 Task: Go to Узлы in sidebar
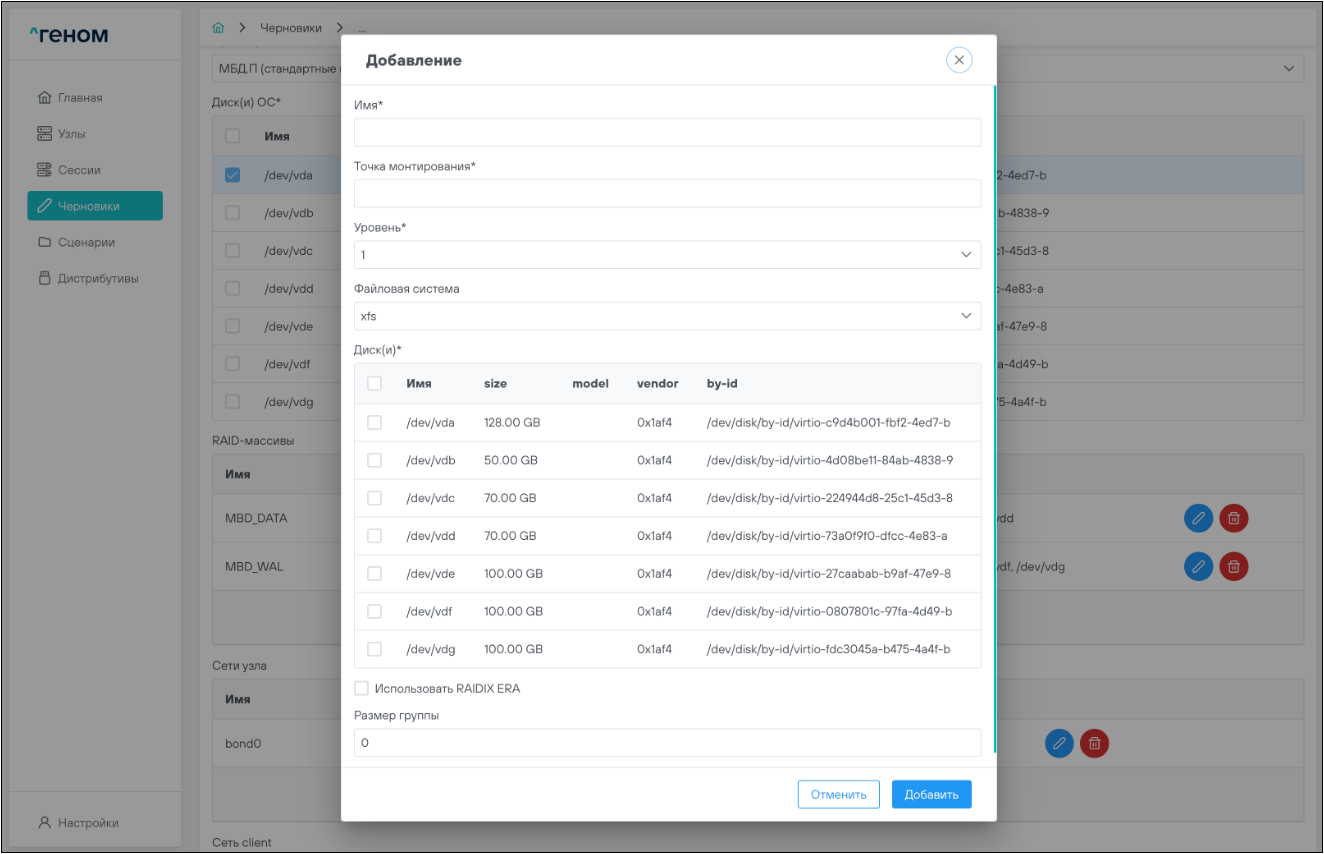click(x=77, y=134)
